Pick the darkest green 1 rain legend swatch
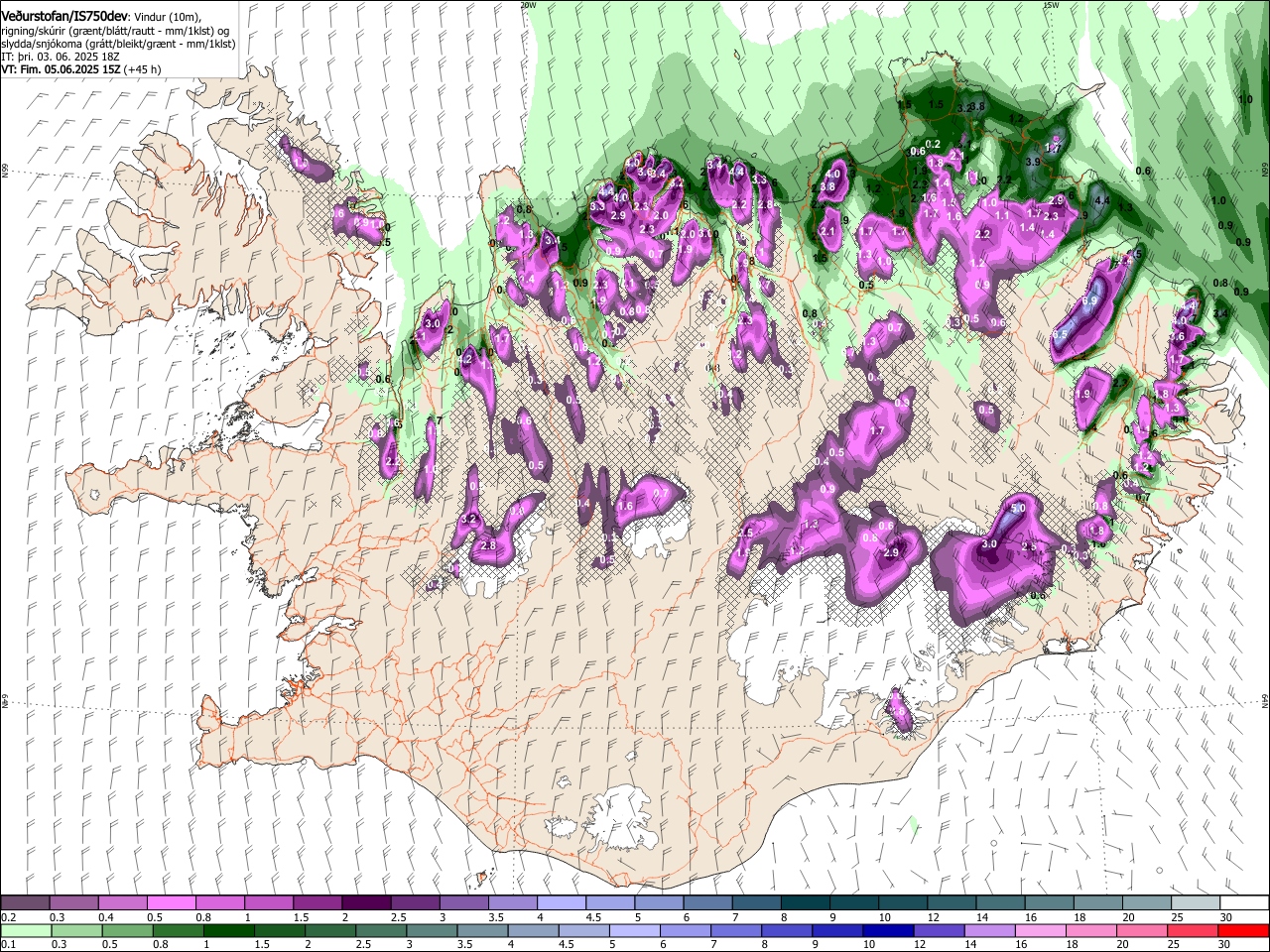The width and height of the screenshot is (1270, 952). 228,931
